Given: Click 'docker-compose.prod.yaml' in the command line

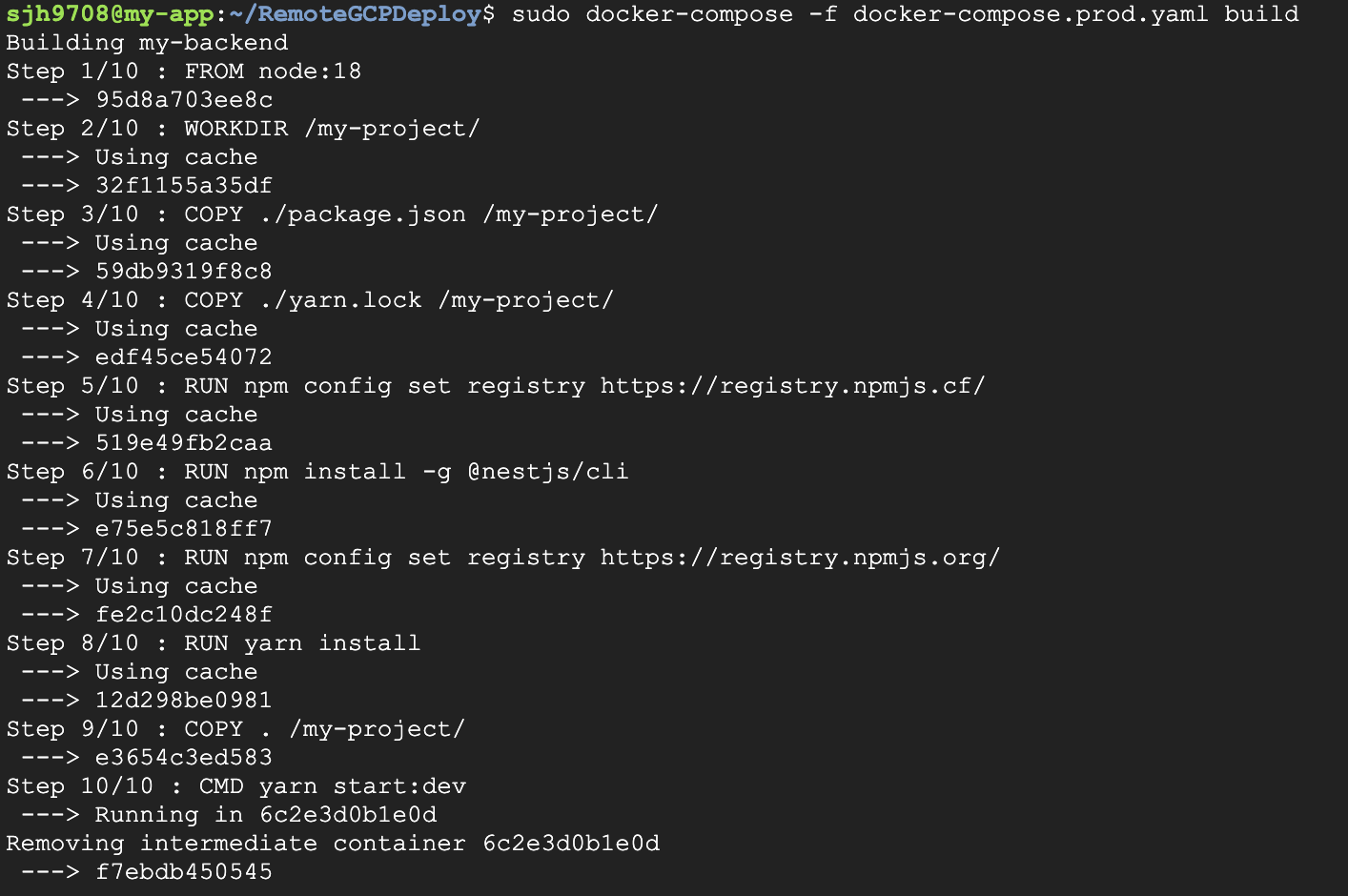Looking at the screenshot, I should pyautogui.click(x=1031, y=14).
